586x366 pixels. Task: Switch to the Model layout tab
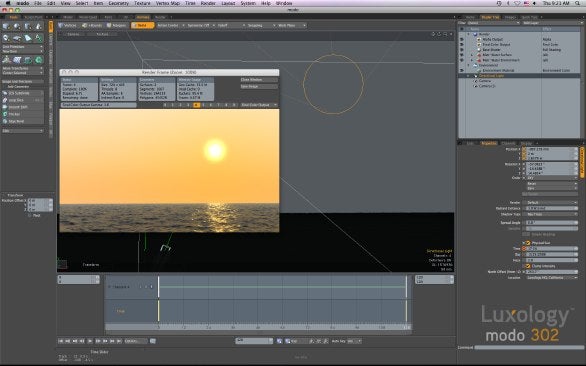coord(68,17)
